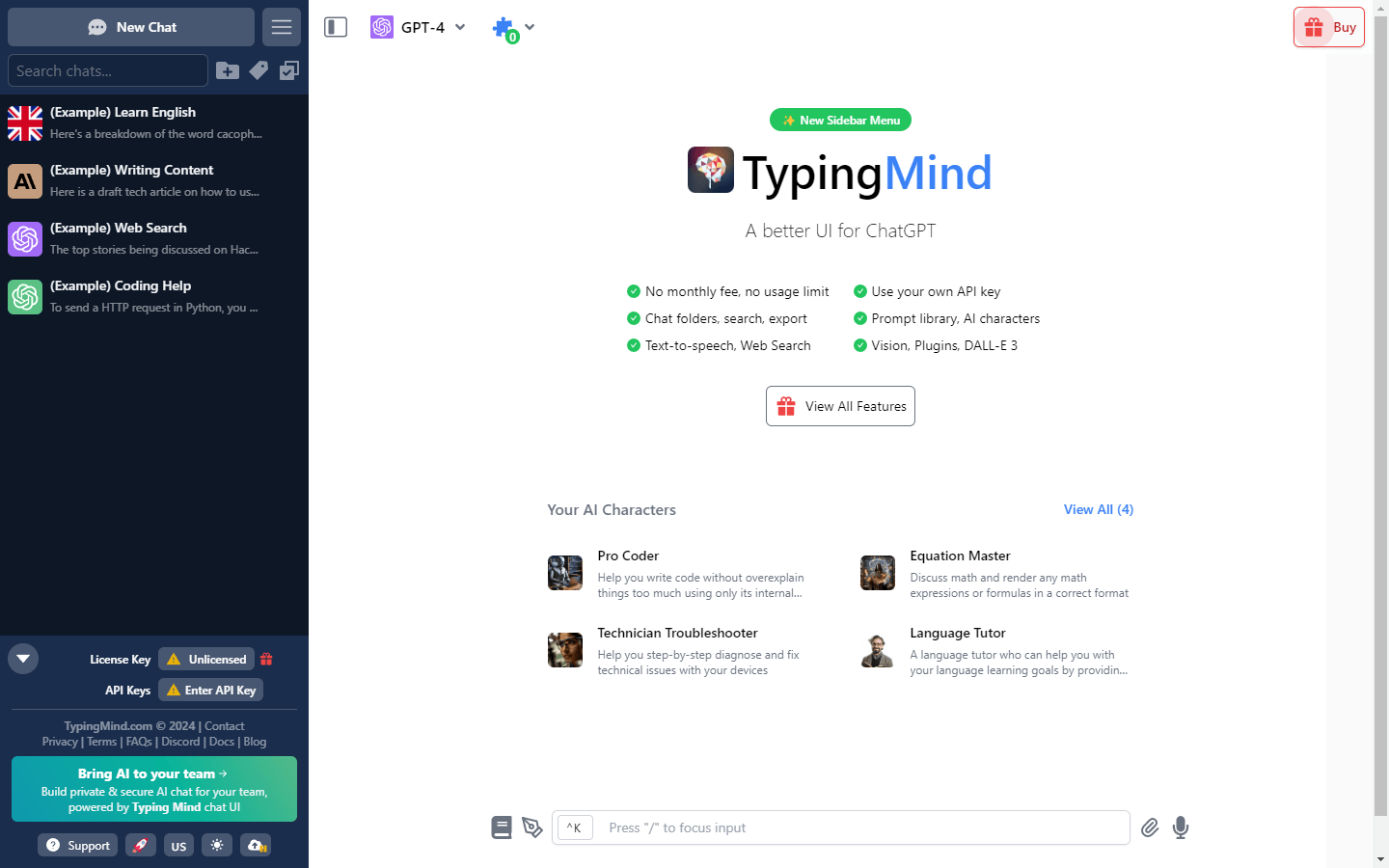Image resolution: width=1389 pixels, height=868 pixels.
Task: Collapse the sidebar bottom panel arrow
Action: coord(23,659)
